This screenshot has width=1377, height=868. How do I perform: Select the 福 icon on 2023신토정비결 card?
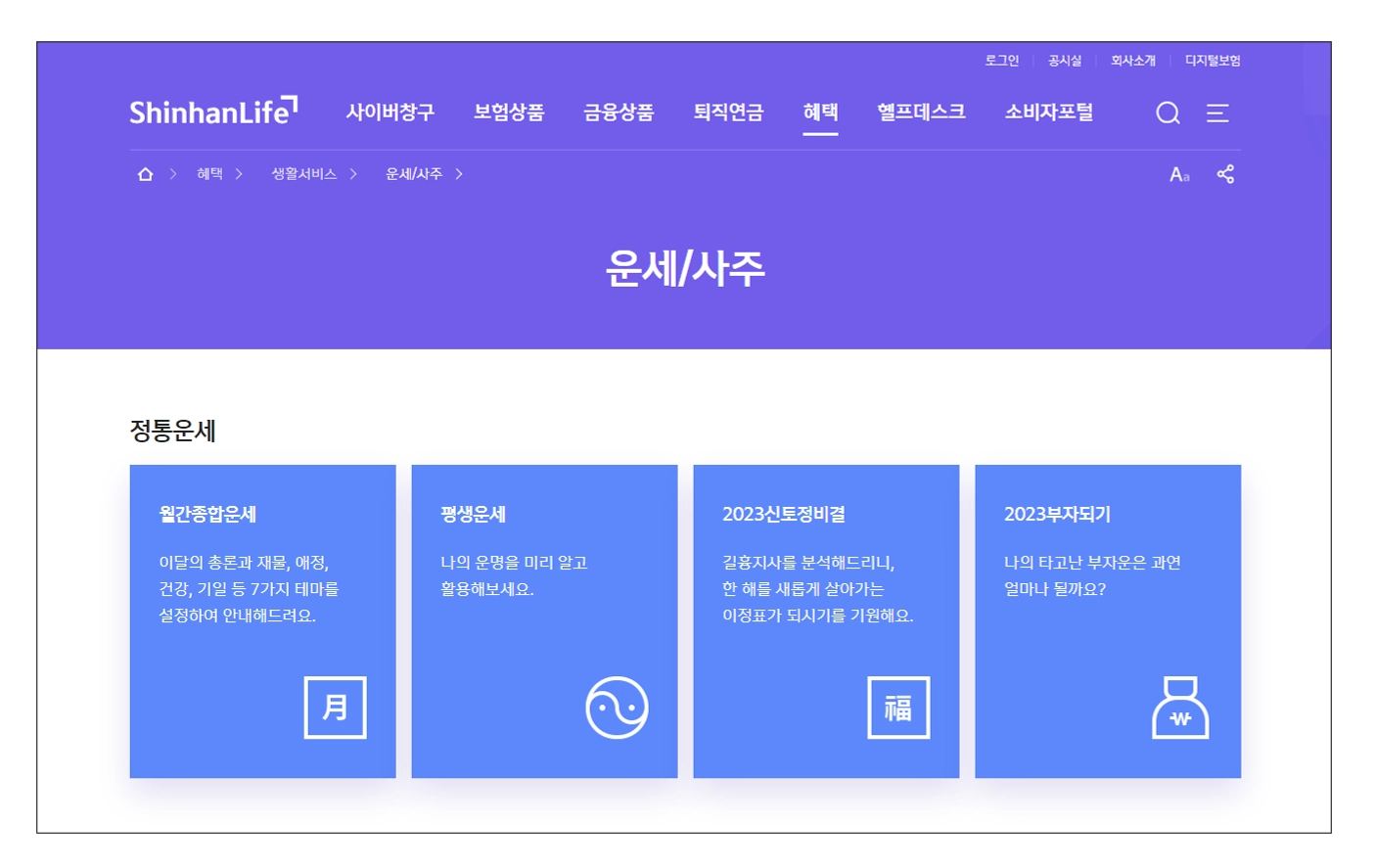(898, 707)
